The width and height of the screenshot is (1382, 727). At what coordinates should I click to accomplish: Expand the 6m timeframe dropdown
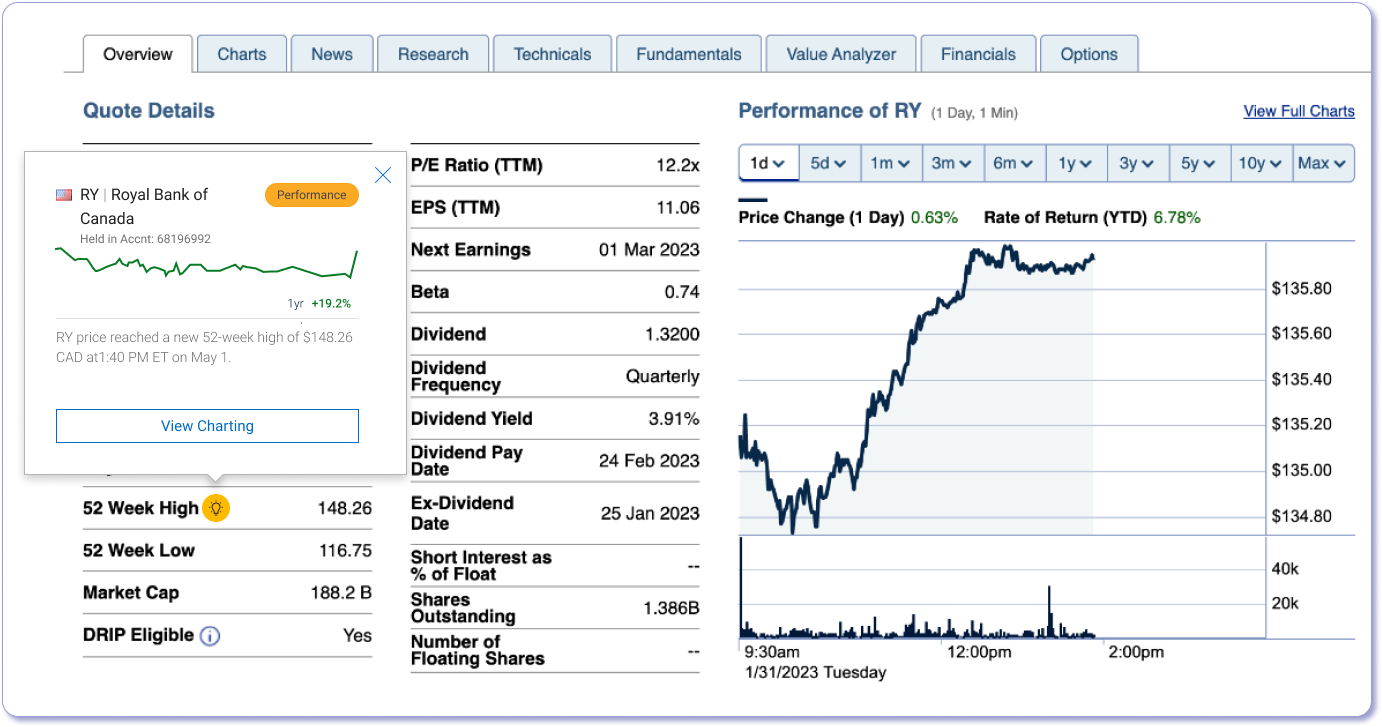(1015, 163)
